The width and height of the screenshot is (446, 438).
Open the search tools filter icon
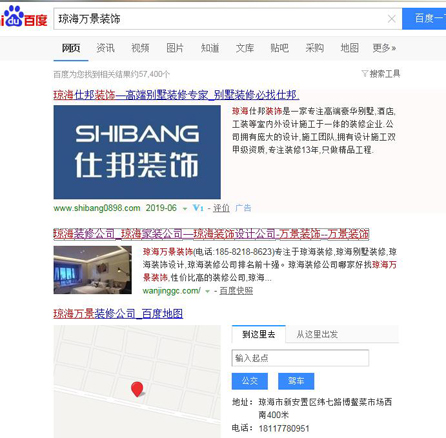[x=365, y=73]
